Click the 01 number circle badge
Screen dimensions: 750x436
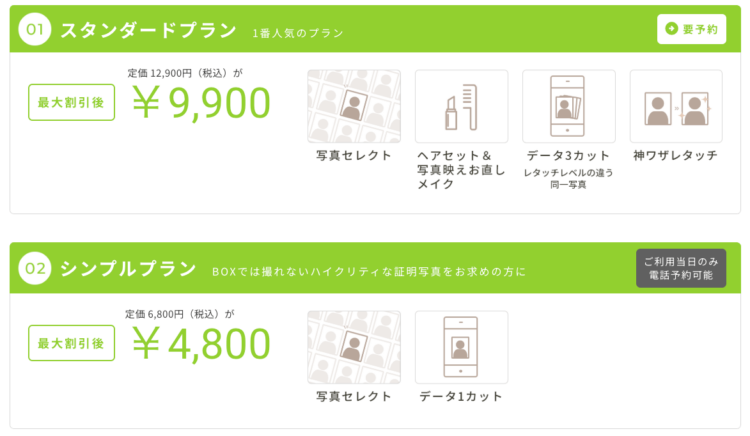tap(34, 29)
